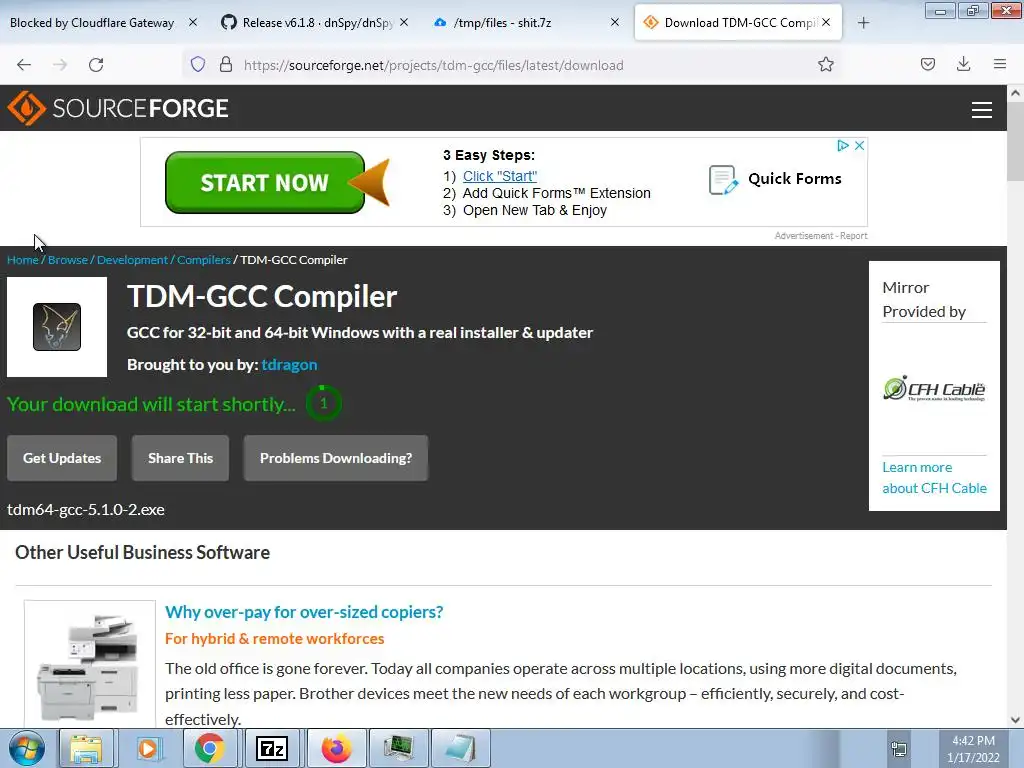Image resolution: width=1024 pixels, height=768 pixels.
Task: Click the SourceForge logo
Action: pyautogui.click(x=118, y=108)
